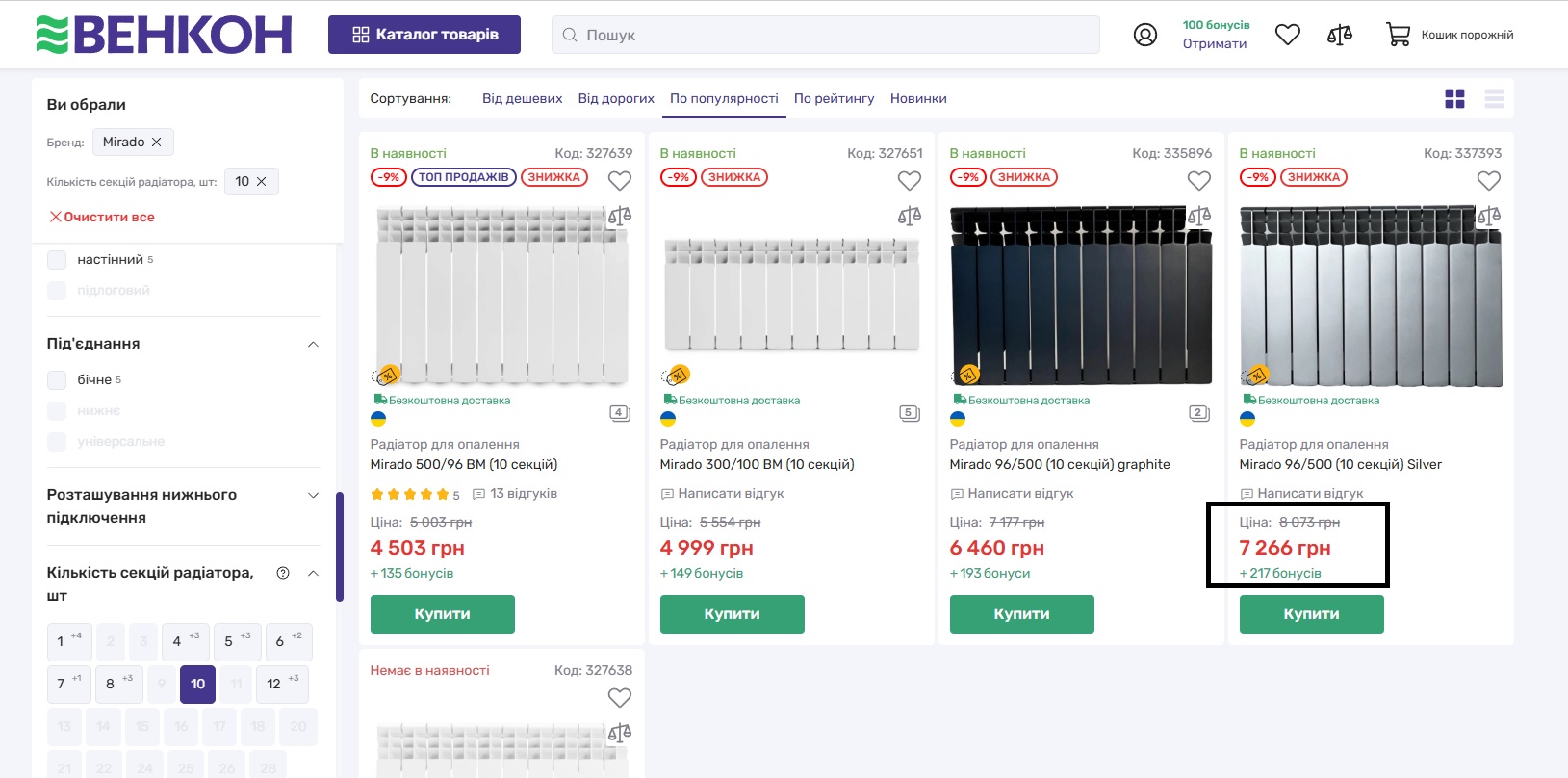Sort by По рейтингу
This screenshot has width=1568, height=778.
[835, 98]
